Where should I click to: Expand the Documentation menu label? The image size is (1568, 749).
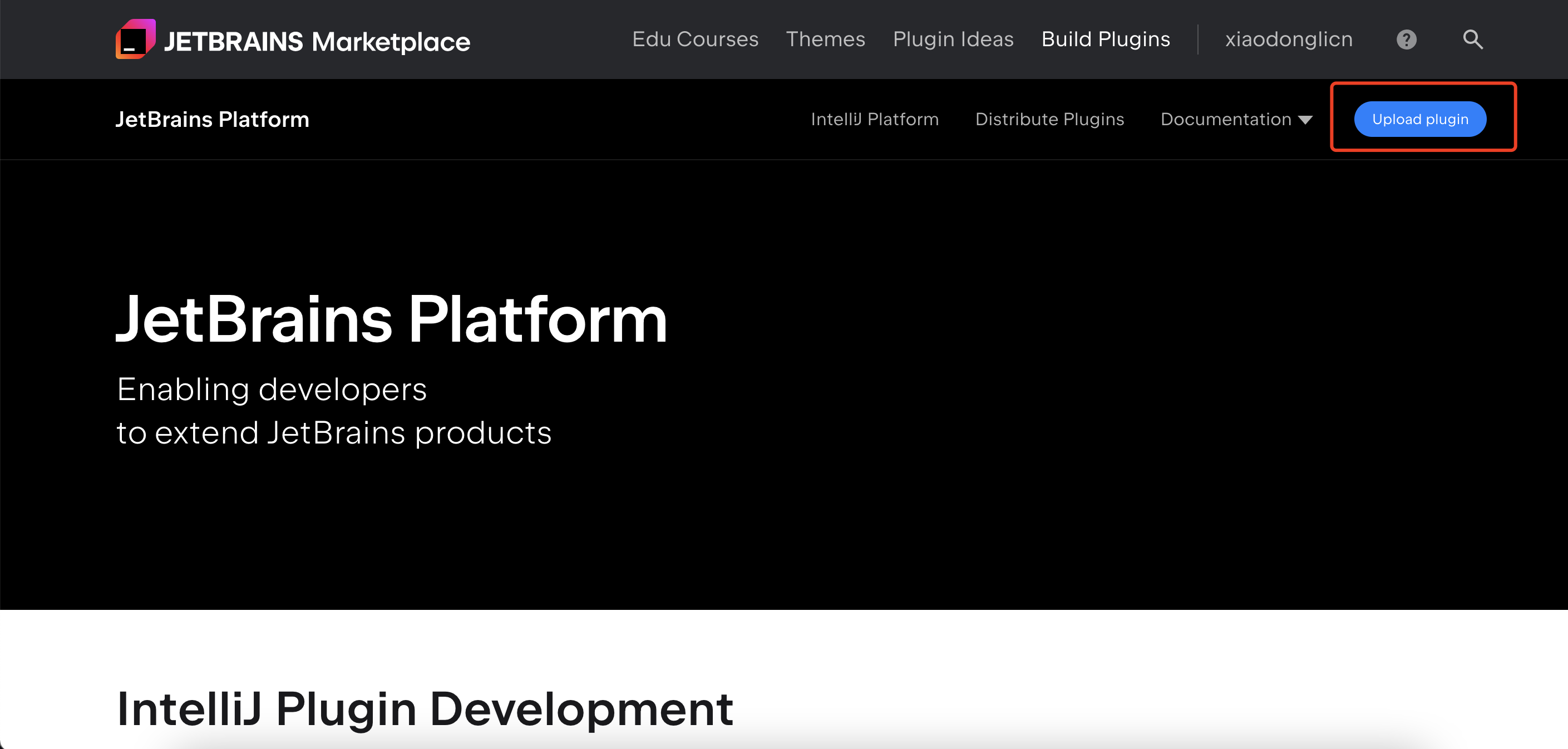coord(1225,119)
